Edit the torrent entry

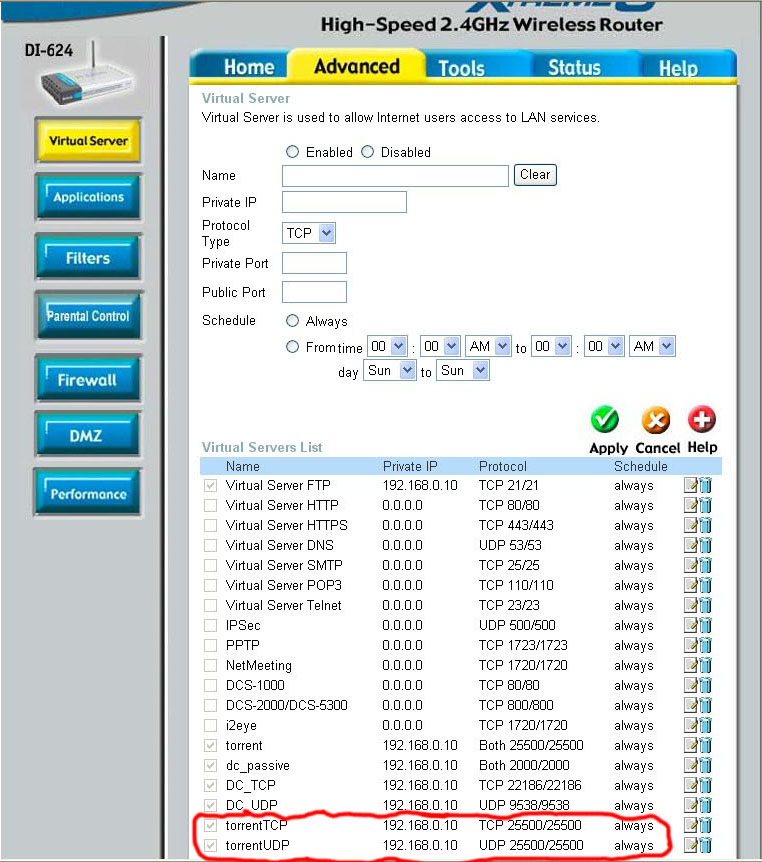(x=691, y=745)
